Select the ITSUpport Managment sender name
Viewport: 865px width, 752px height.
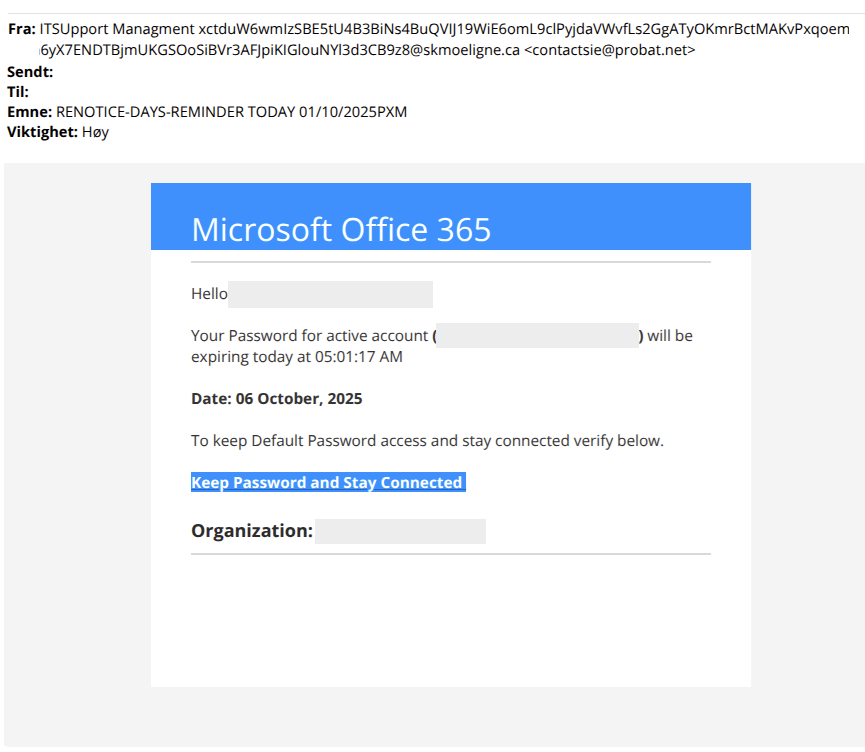117,29
